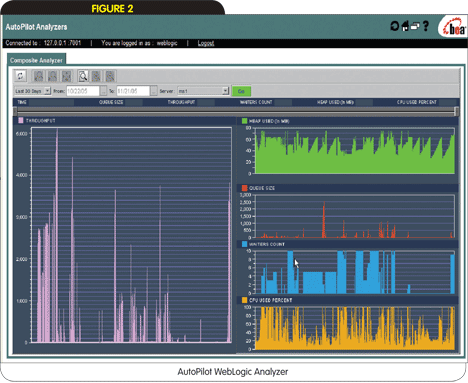Viewport: 468px width, 383px height.
Task: Click the tallest red spike in the Queue Size chart
Action: tap(324, 220)
